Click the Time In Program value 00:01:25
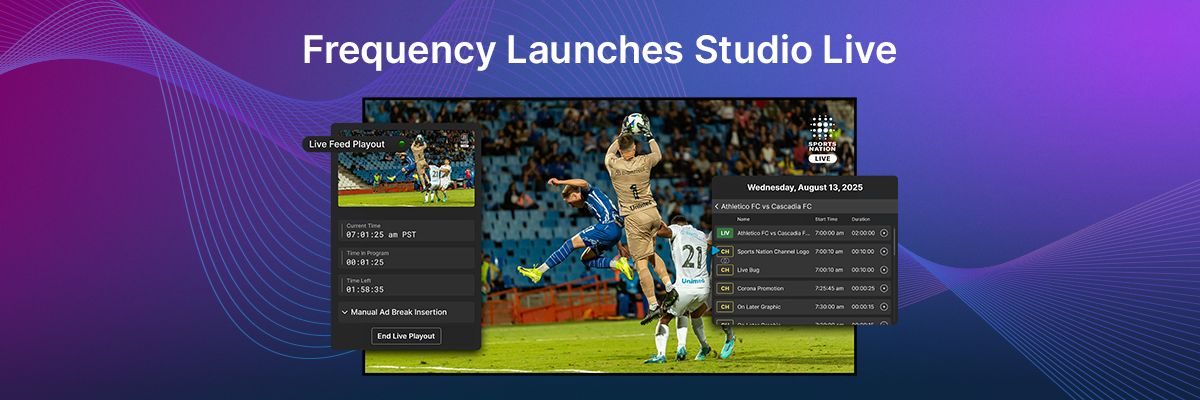The height and width of the screenshot is (400, 1200). (365, 262)
